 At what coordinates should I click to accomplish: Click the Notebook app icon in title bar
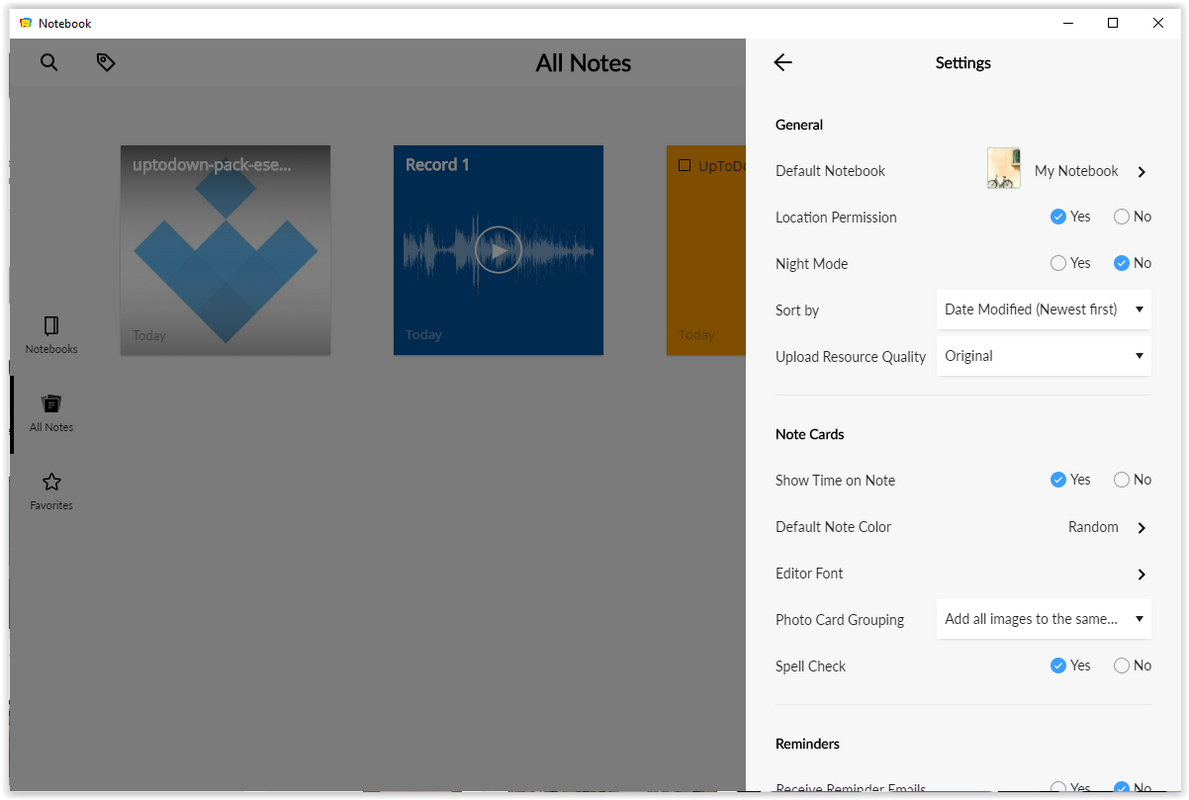tap(26, 23)
